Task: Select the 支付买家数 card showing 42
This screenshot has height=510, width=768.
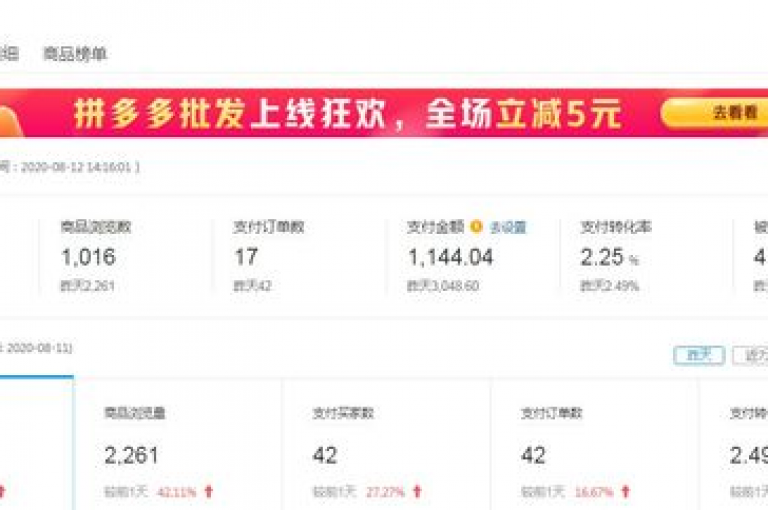Action: (386, 445)
